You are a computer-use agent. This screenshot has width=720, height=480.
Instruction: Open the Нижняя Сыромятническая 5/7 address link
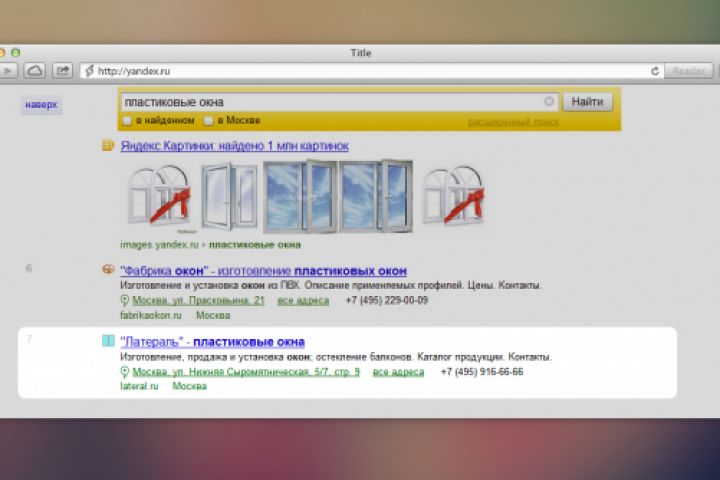(246, 372)
